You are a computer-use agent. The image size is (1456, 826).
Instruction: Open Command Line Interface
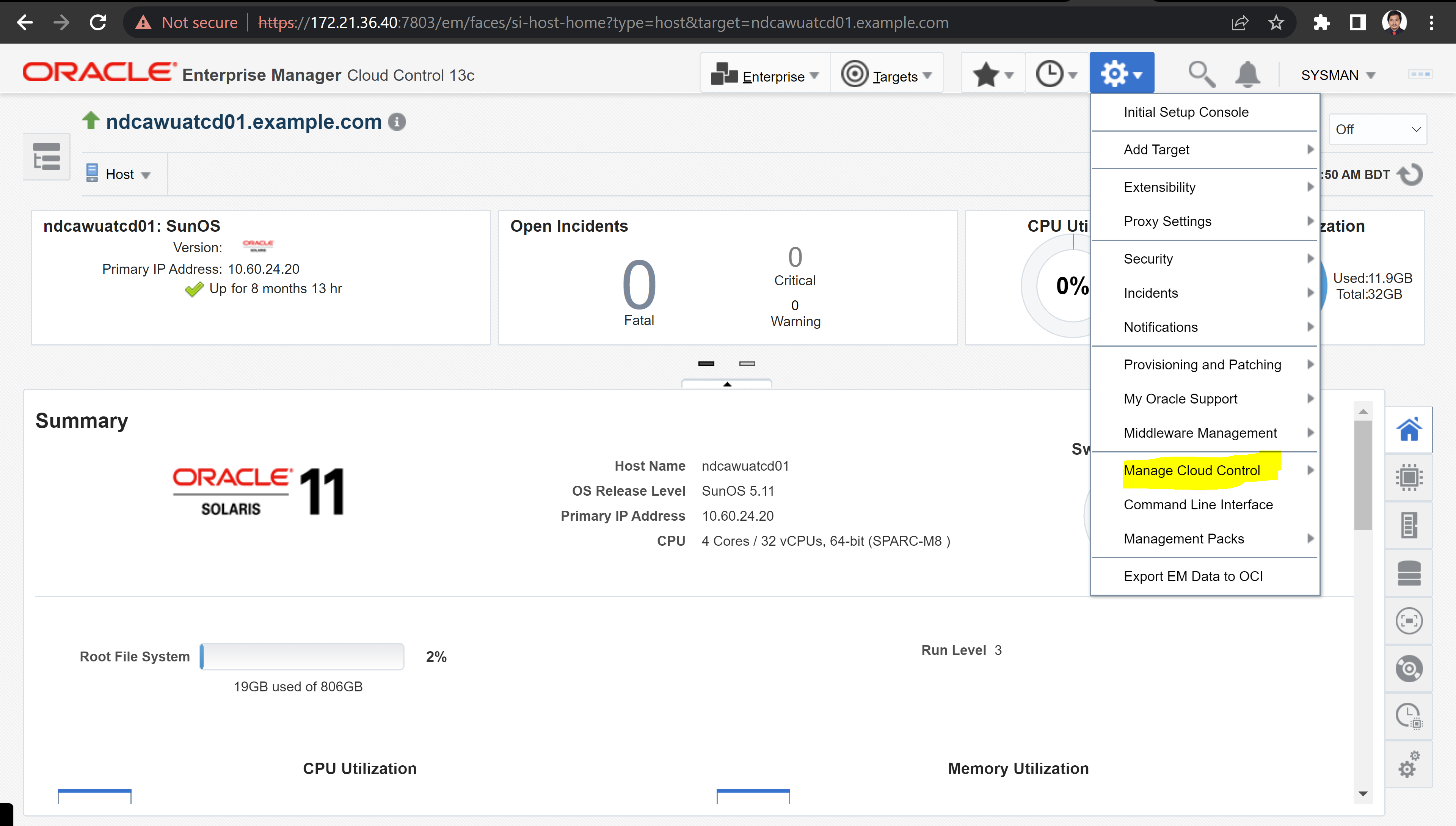pos(1204,504)
